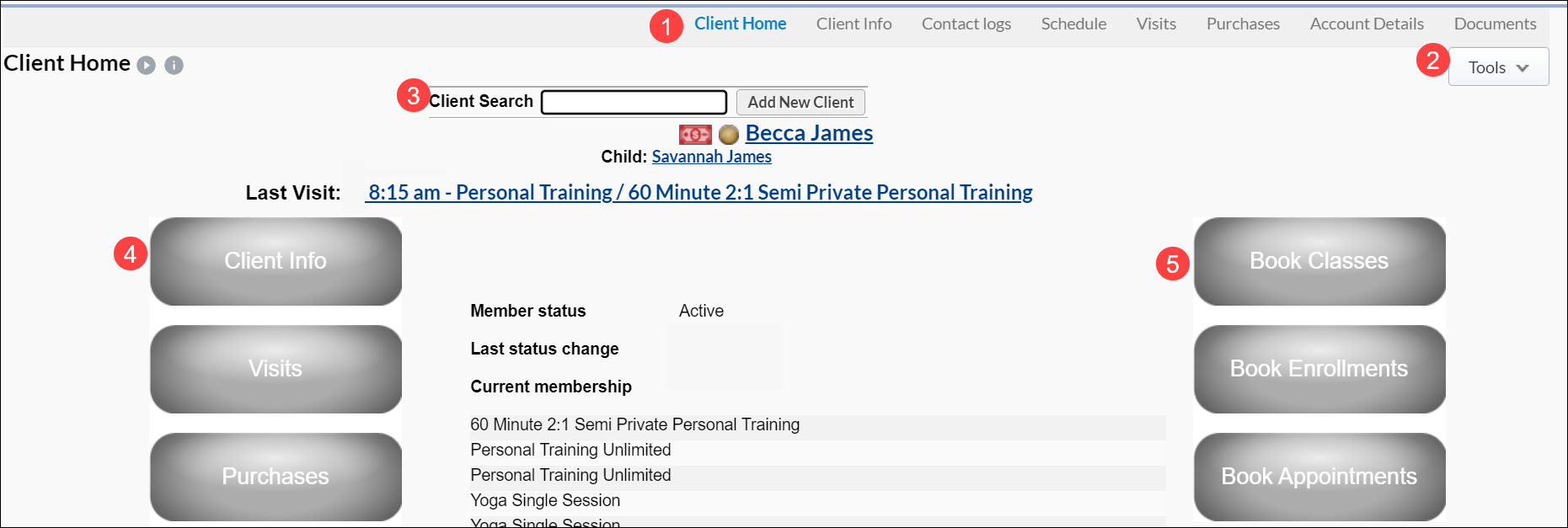
Task: Click the large gray Client Info button
Action: (x=276, y=261)
